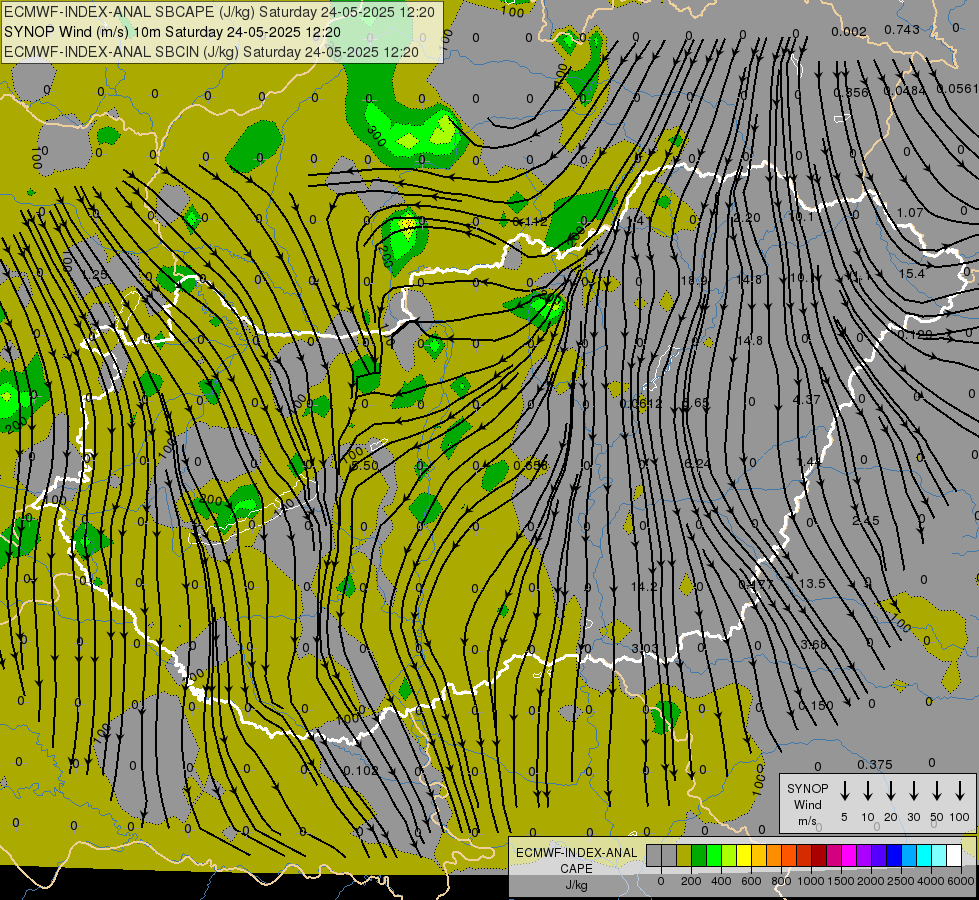
Task: Click the 0.002 value on the map
Action: pyautogui.click(x=849, y=32)
